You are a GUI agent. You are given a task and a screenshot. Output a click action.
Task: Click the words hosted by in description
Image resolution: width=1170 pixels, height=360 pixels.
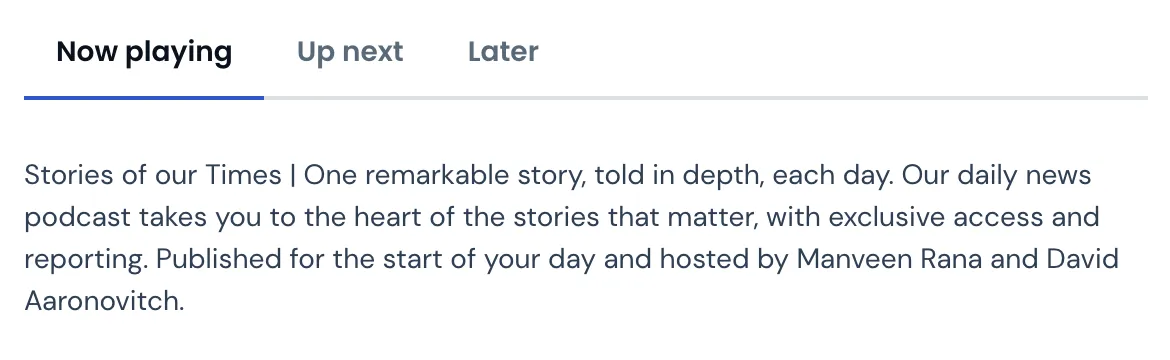pyautogui.click(x=724, y=260)
